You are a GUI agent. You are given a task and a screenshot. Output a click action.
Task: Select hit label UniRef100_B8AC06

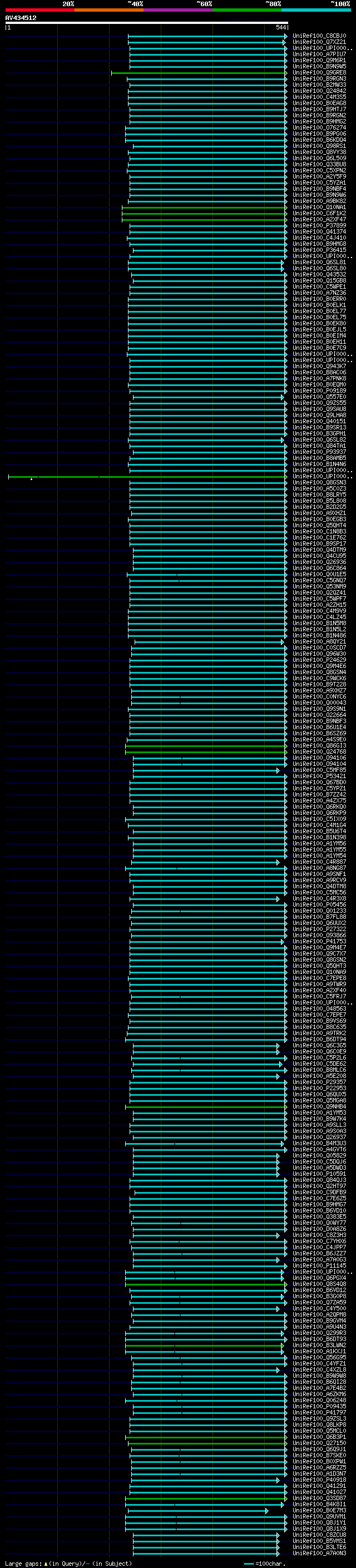(319, 373)
